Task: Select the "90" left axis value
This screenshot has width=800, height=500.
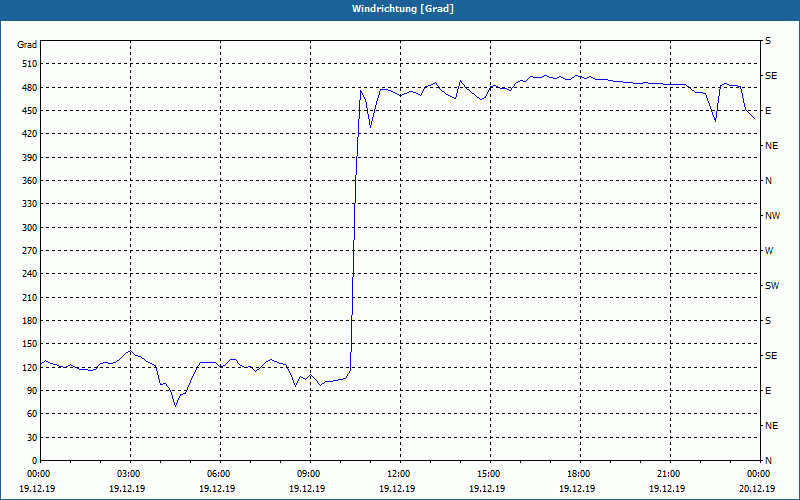Action: (x=32, y=391)
